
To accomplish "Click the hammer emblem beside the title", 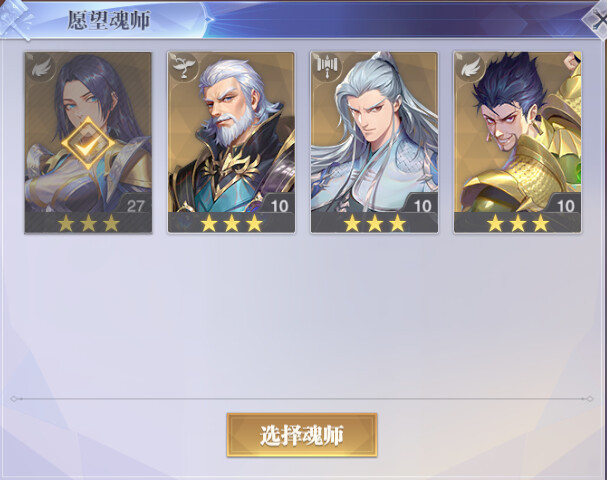I will [x=16, y=19].
